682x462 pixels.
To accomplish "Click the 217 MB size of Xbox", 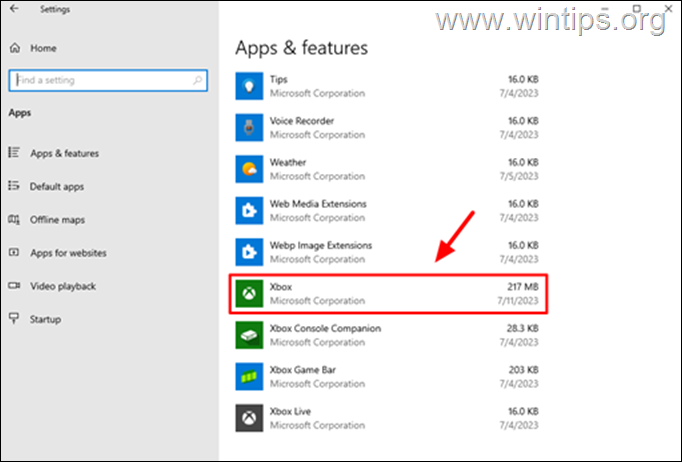I will coord(523,287).
